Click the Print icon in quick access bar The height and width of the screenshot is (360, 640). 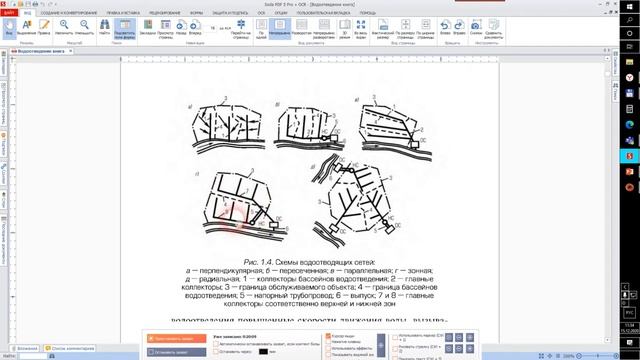[x=35, y=4]
